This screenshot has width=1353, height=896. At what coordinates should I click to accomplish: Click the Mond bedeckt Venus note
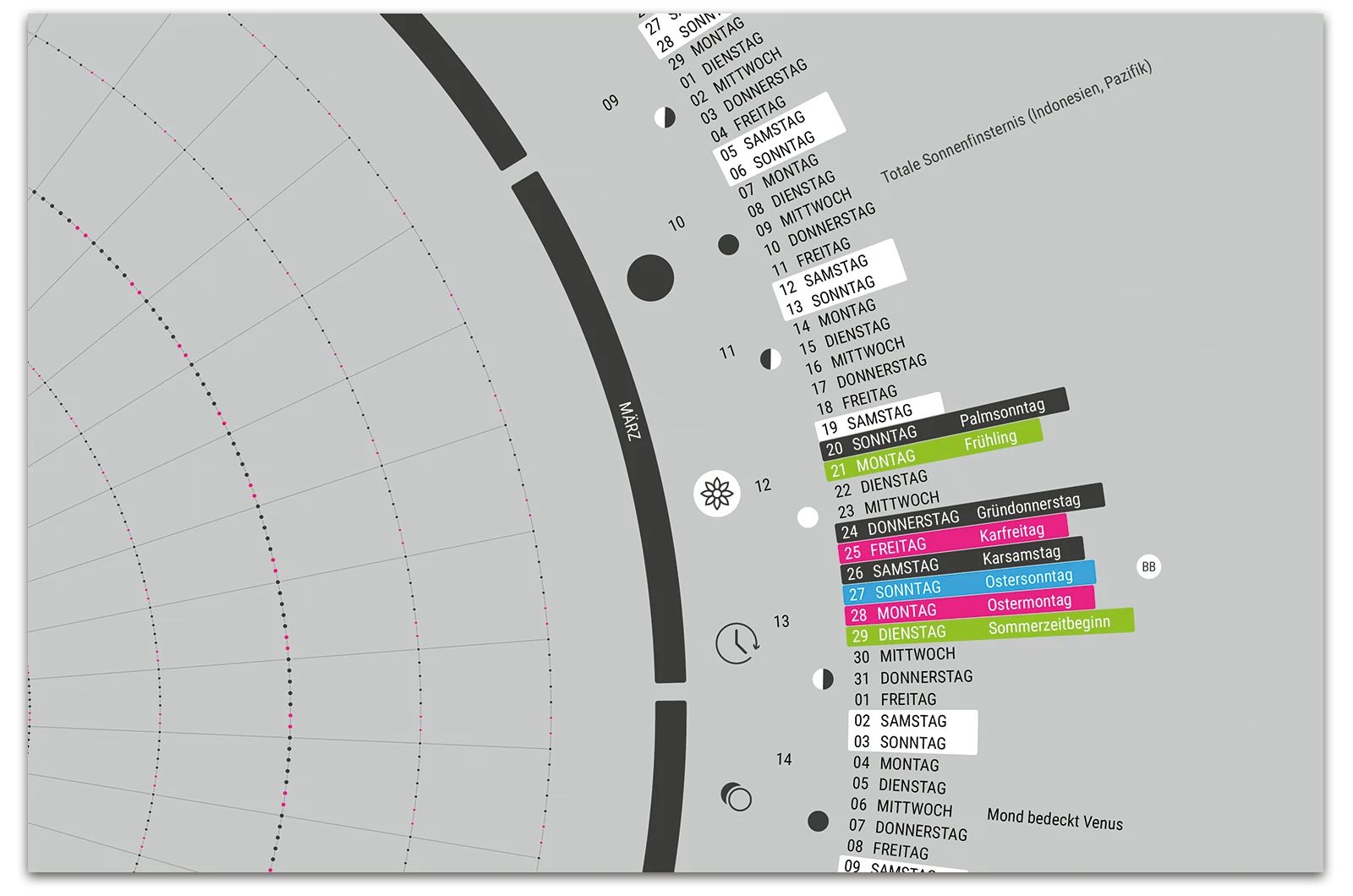[1054, 819]
